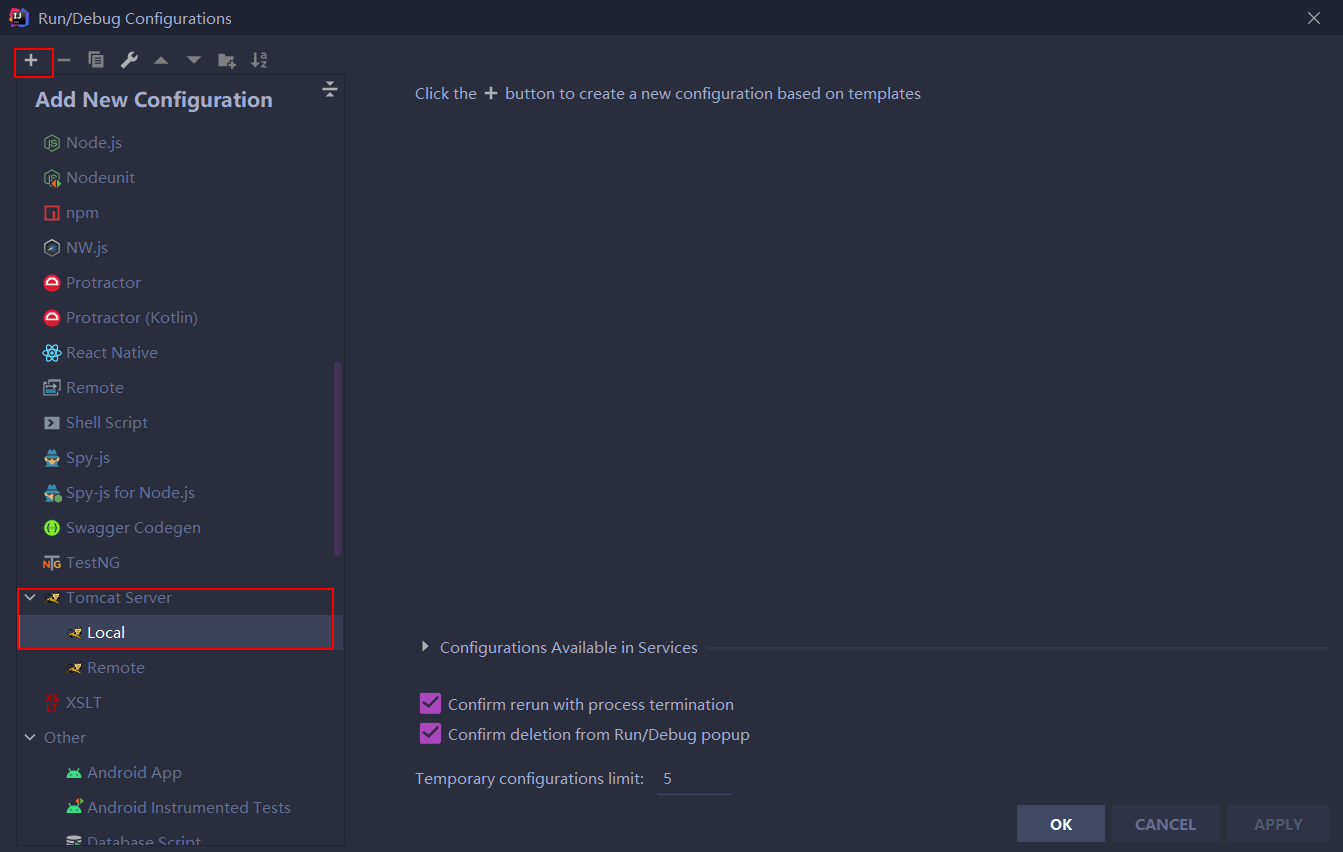Image resolution: width=1343 pixels, height=852 pixels.
Task: Click the configuration list vertical scrollbar
Action: (x=338, y=458)
